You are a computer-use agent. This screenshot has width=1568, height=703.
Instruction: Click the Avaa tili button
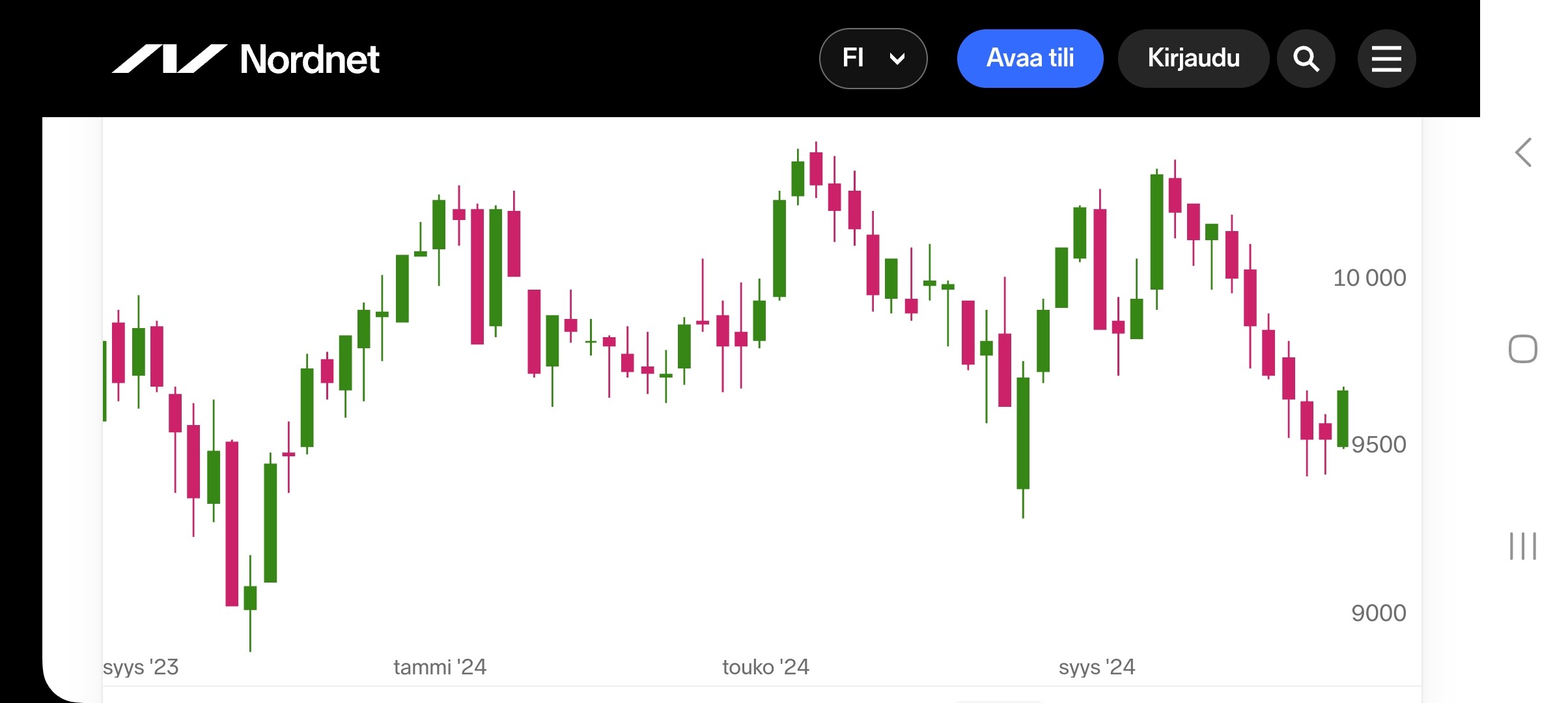1029,59
